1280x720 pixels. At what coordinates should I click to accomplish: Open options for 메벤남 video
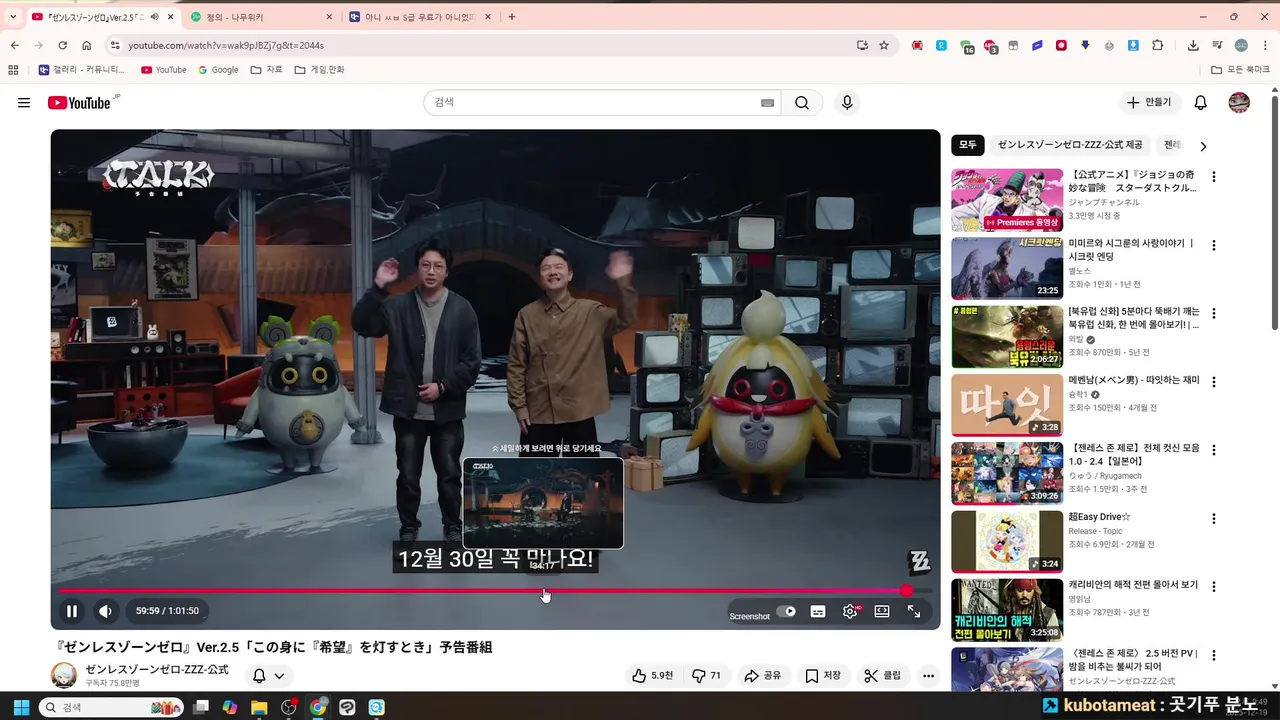(1214, 381)
